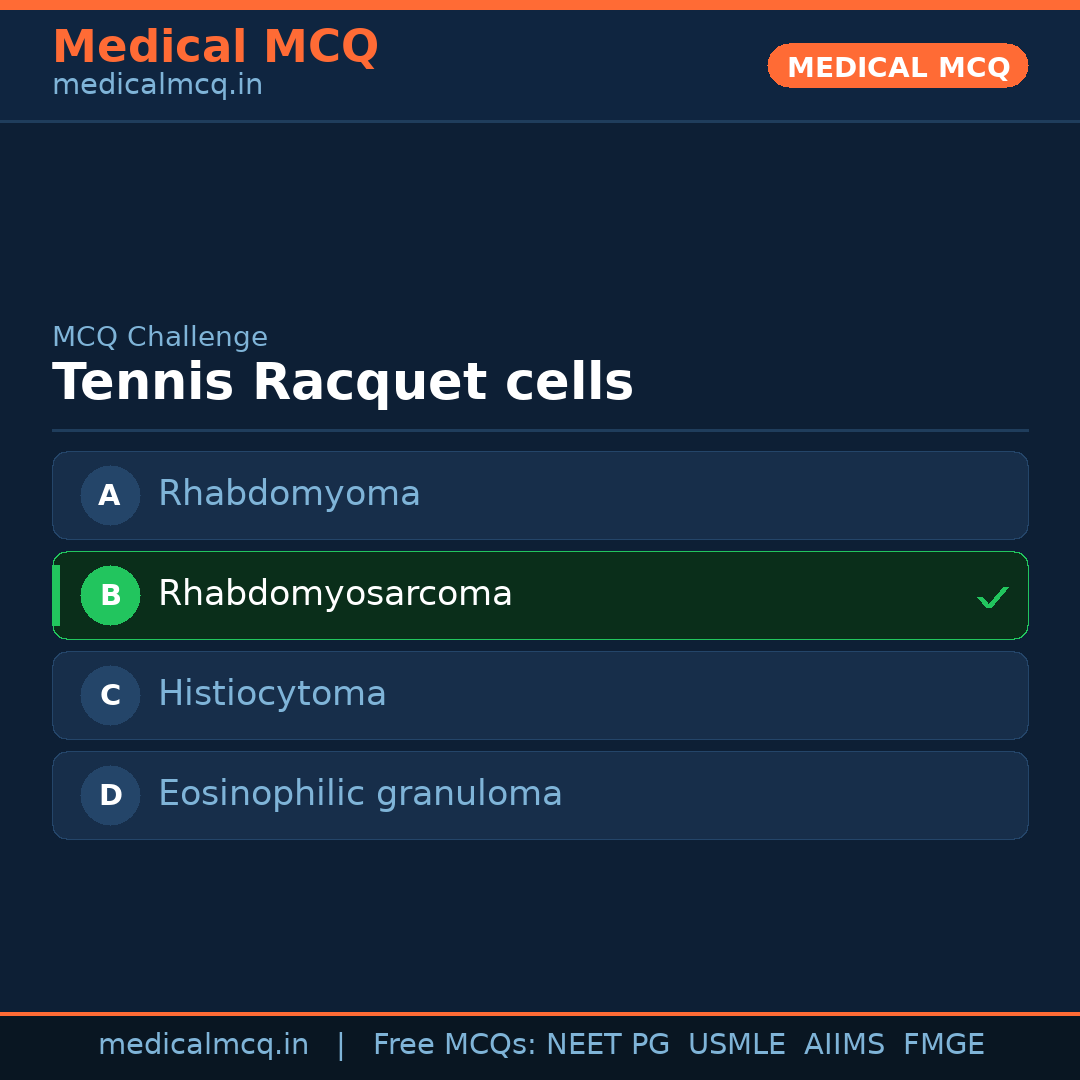Open the medicalmcq.in link in the footer
This screenshot has height=1080, width=1080.
(x=203, y=1045)
